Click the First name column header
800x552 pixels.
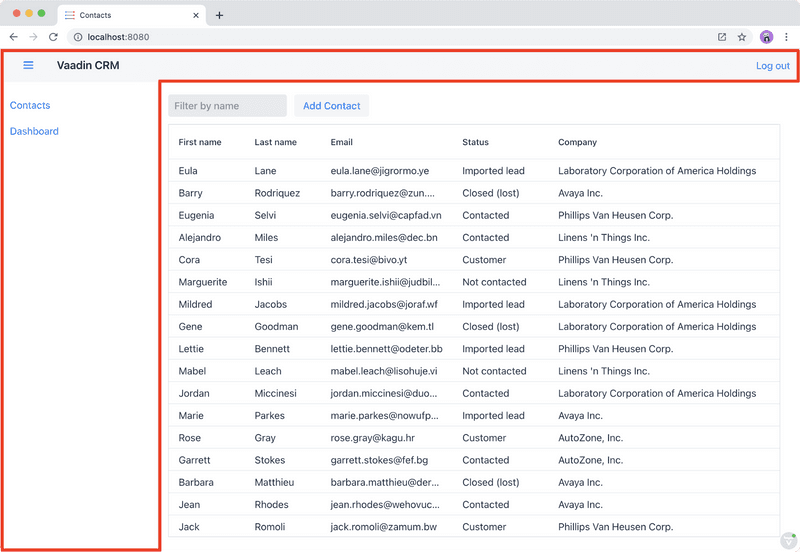200,142
